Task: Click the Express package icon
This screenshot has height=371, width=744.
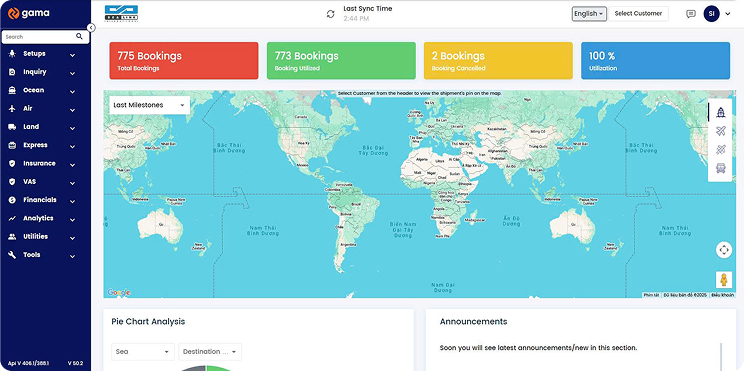Action: [12, 145]
